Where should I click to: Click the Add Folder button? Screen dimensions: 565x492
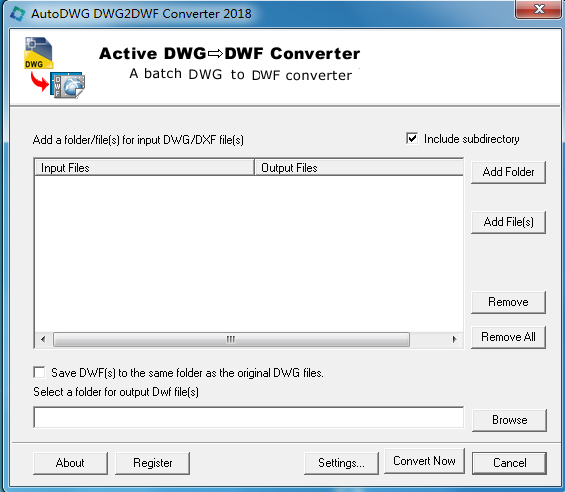pos(508,172)
